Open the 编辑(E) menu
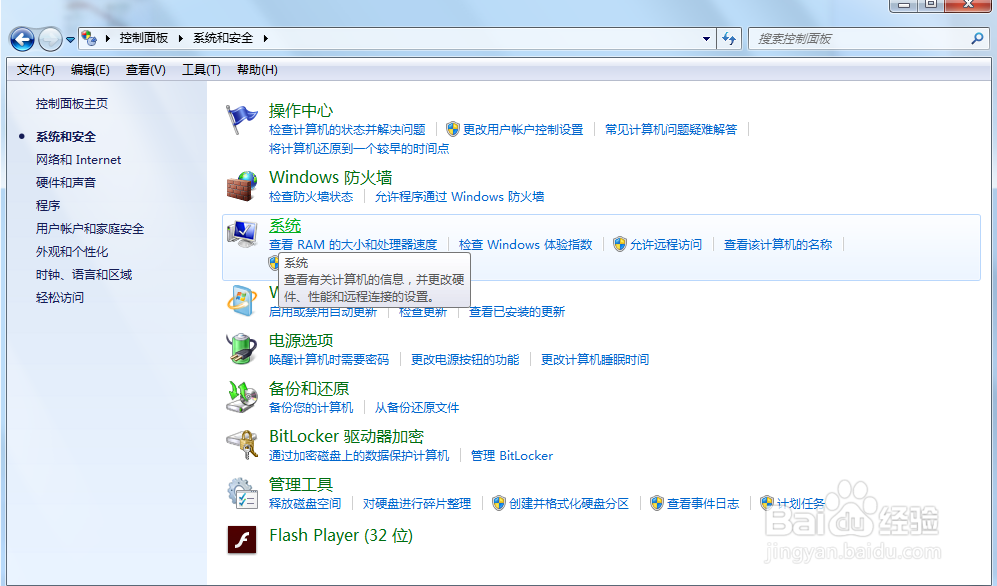The image size is (997, 586). coord(90,70)
